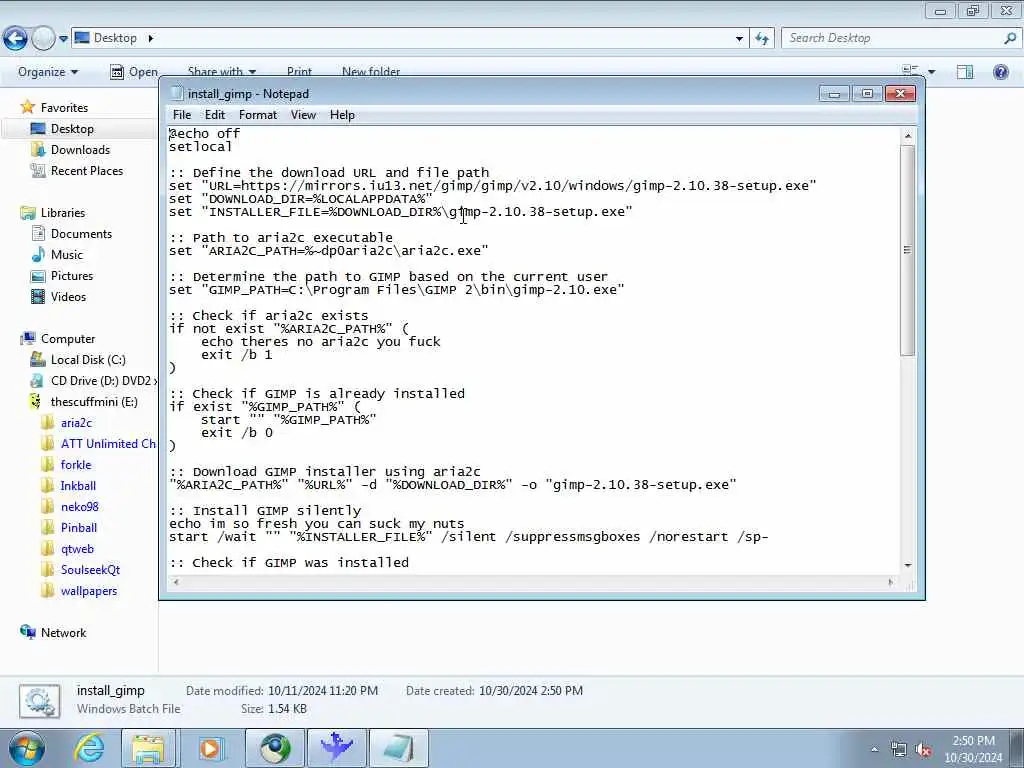1024x768 pixels.
Task: Click Notepad vertical scrollbar up arrow
Action: tap(908, 135)
